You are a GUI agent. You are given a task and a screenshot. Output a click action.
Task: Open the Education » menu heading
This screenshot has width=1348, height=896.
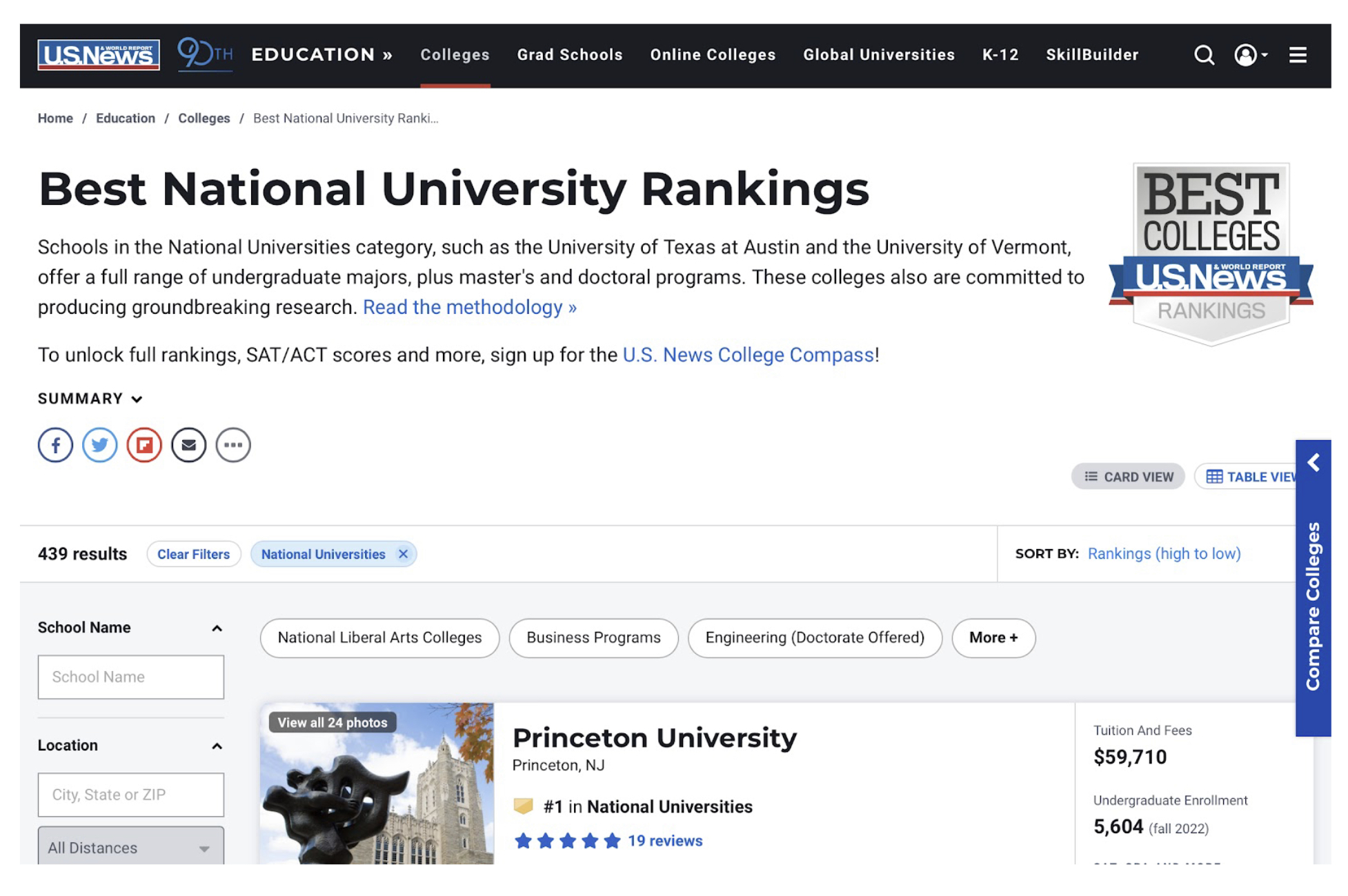point(321,55)
